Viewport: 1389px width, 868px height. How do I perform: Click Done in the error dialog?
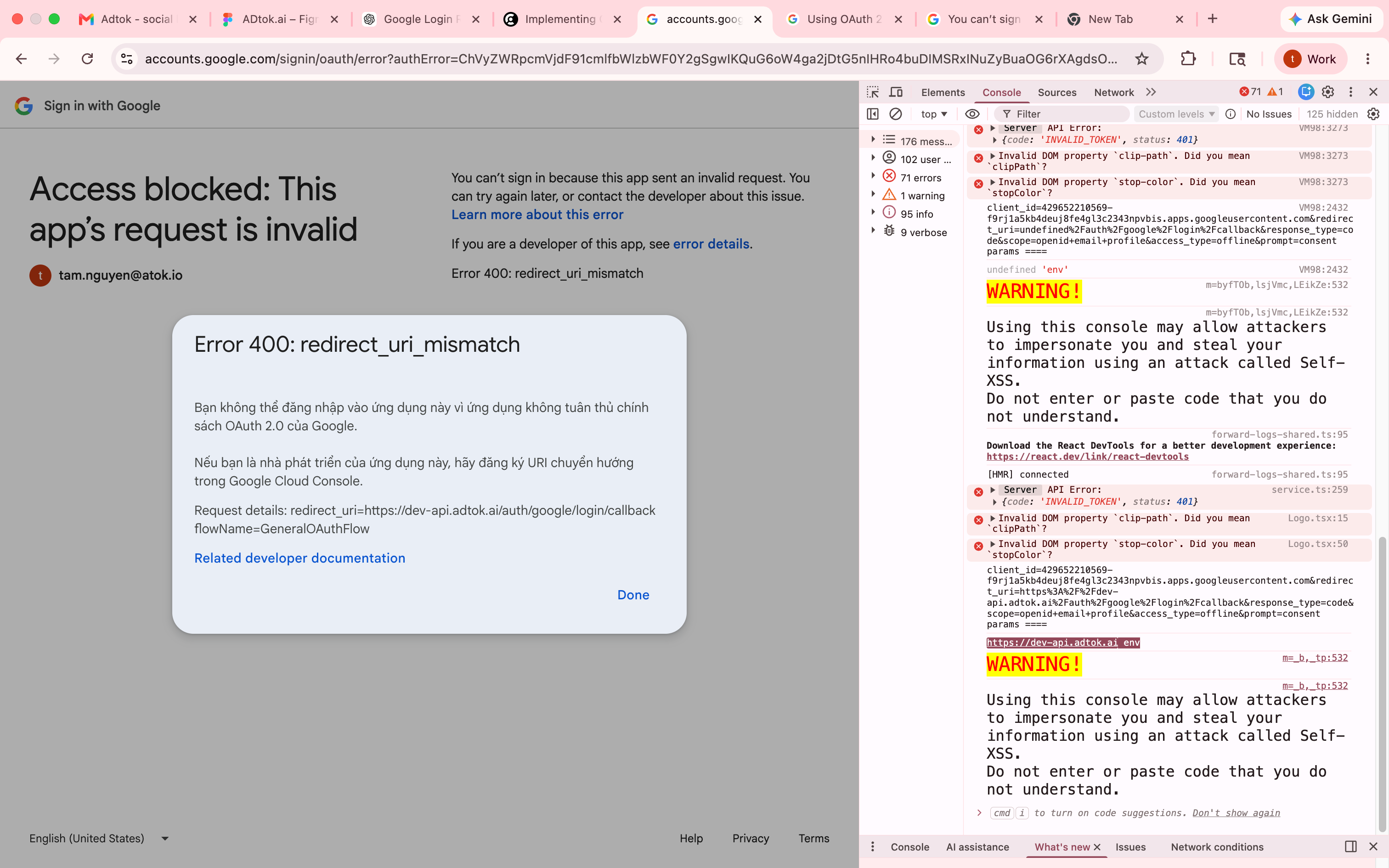[633, 595]
